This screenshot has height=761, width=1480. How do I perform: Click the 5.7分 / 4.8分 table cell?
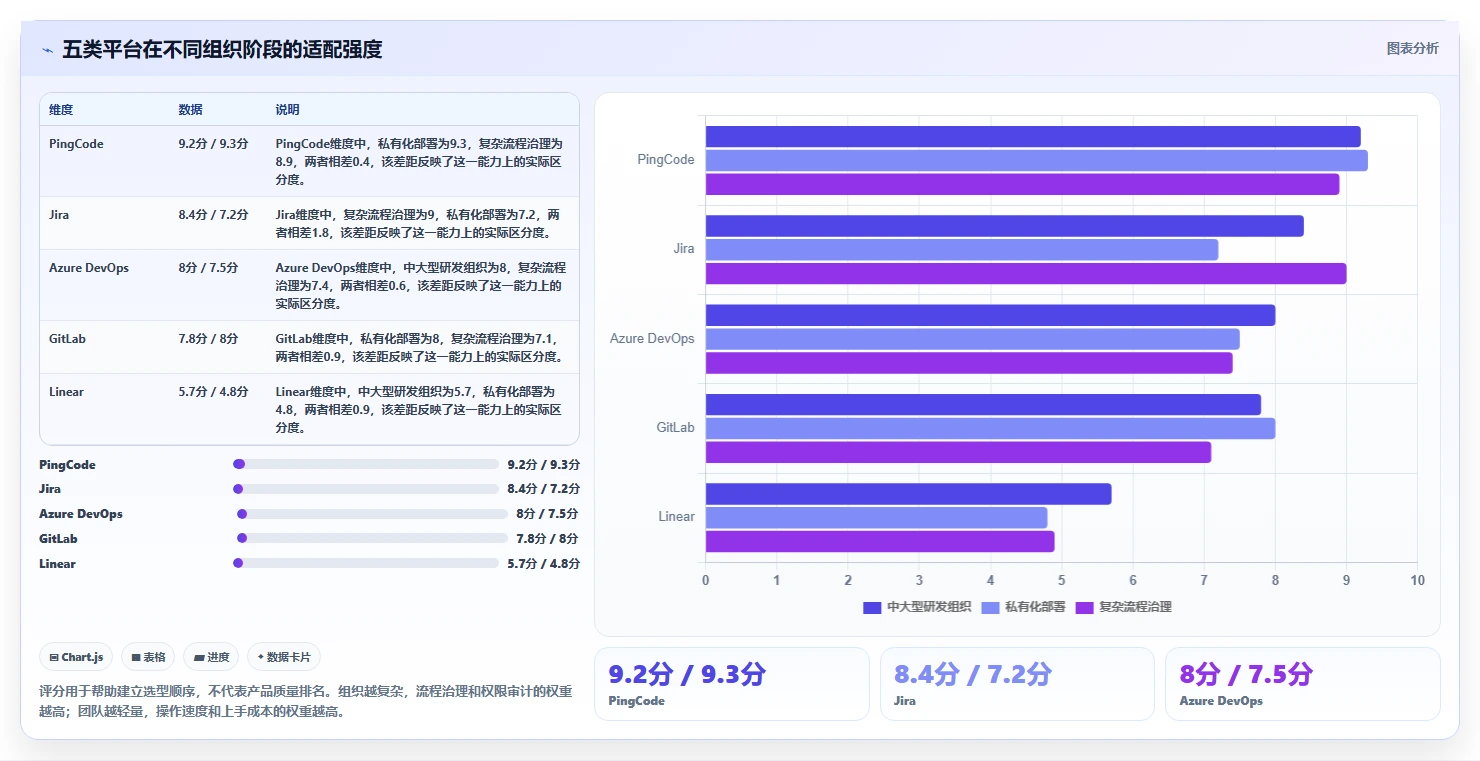(213, 392)
